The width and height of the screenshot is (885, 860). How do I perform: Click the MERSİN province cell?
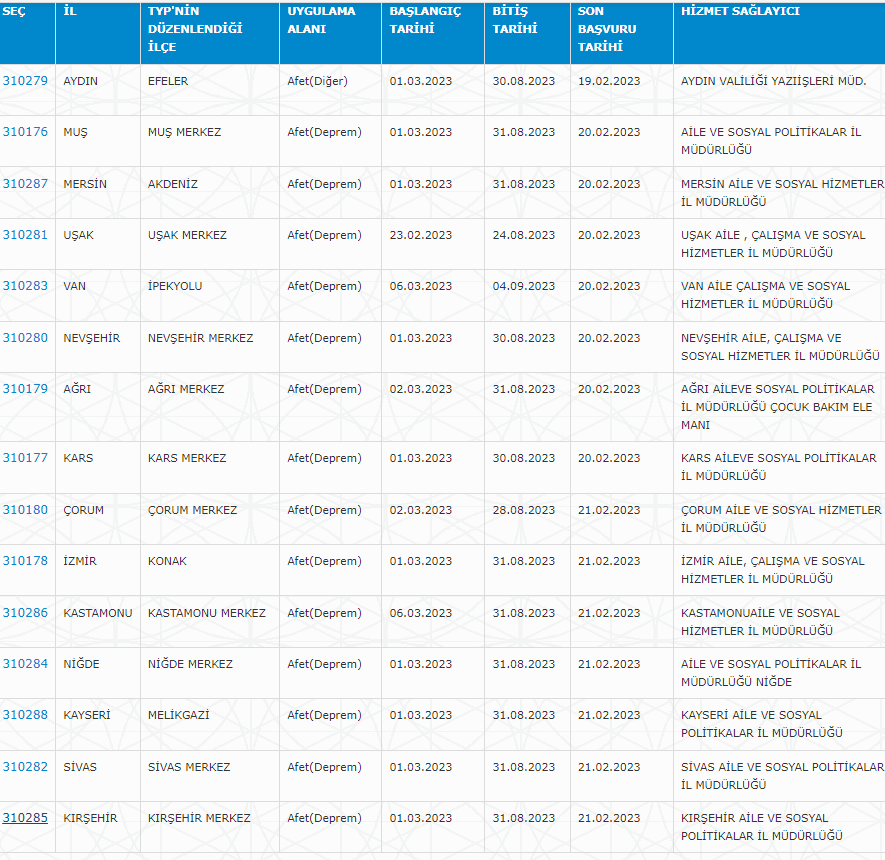pos(98,192)
